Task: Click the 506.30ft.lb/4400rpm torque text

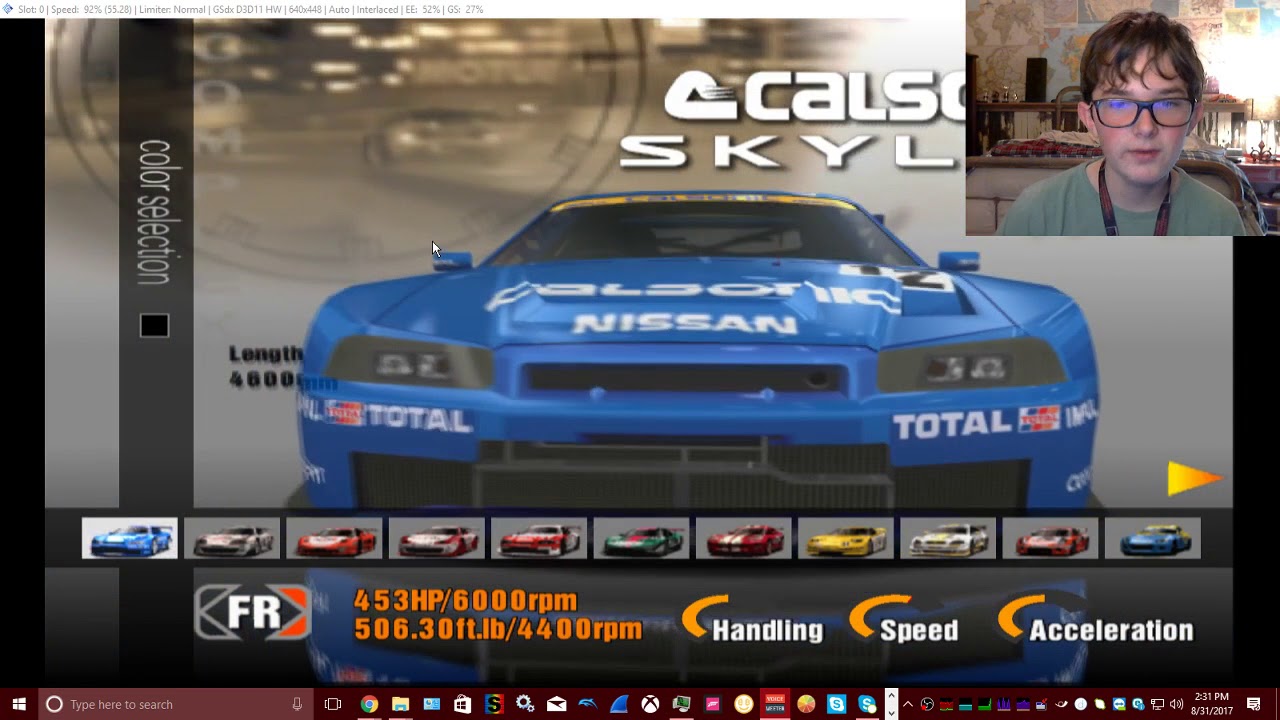Action: pyautogui.click(x=497, y=629)
